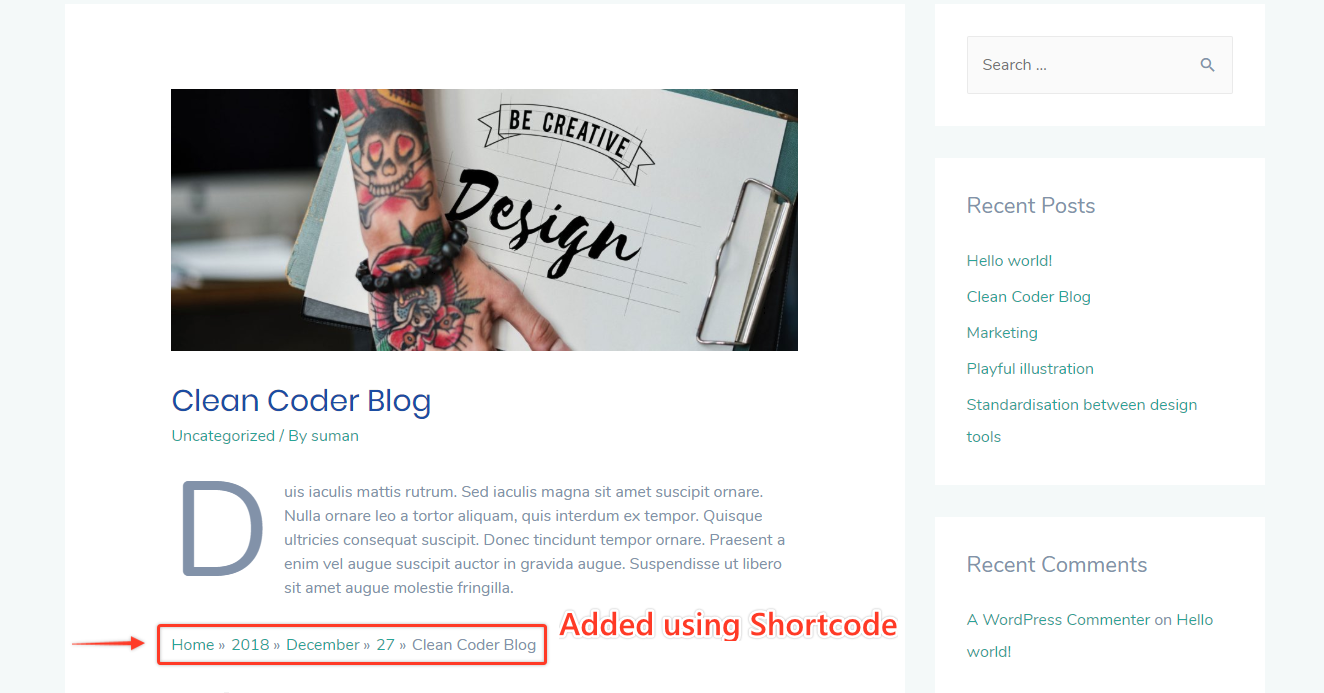The height and width of the screenshot is (693, 1324).
Task: Open the Playful illustration post
Action: [1030, 369]
